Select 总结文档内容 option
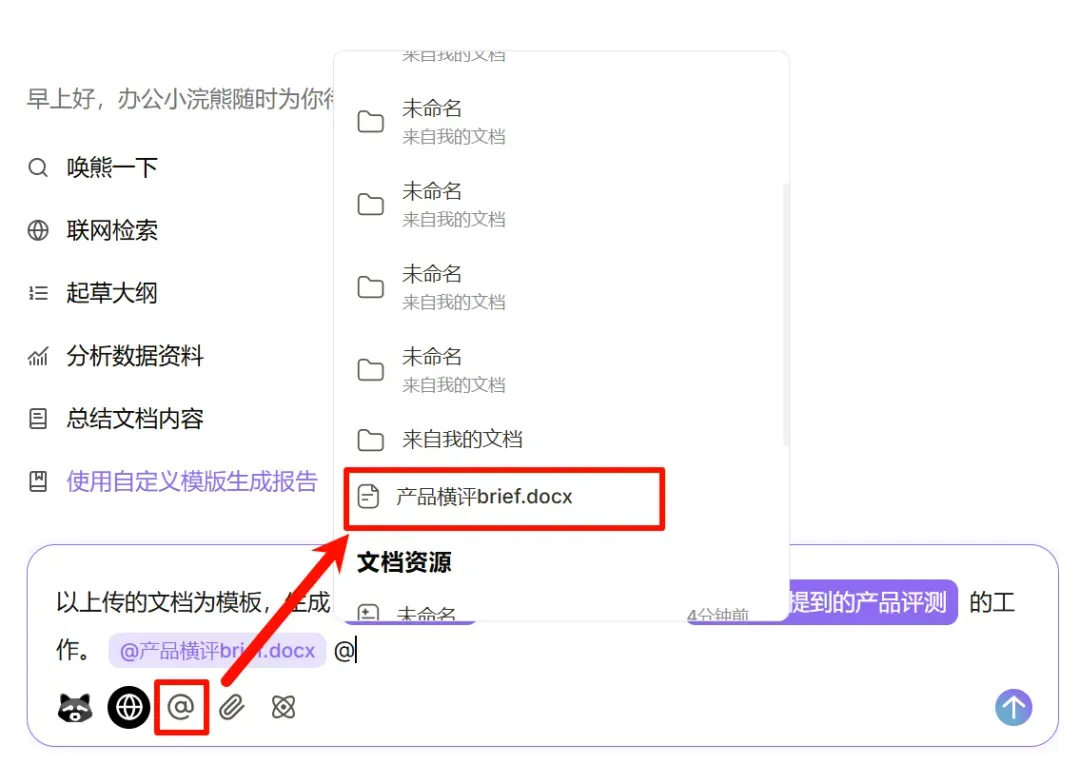The height and width of the screenshot is (784, 1080). (135, 419)
